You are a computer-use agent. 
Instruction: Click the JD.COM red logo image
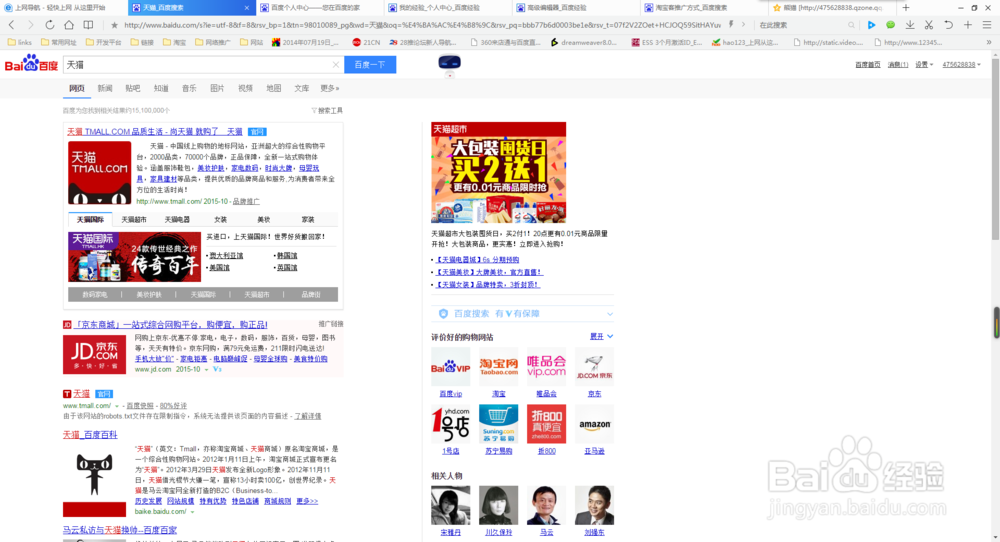[94, 355]
